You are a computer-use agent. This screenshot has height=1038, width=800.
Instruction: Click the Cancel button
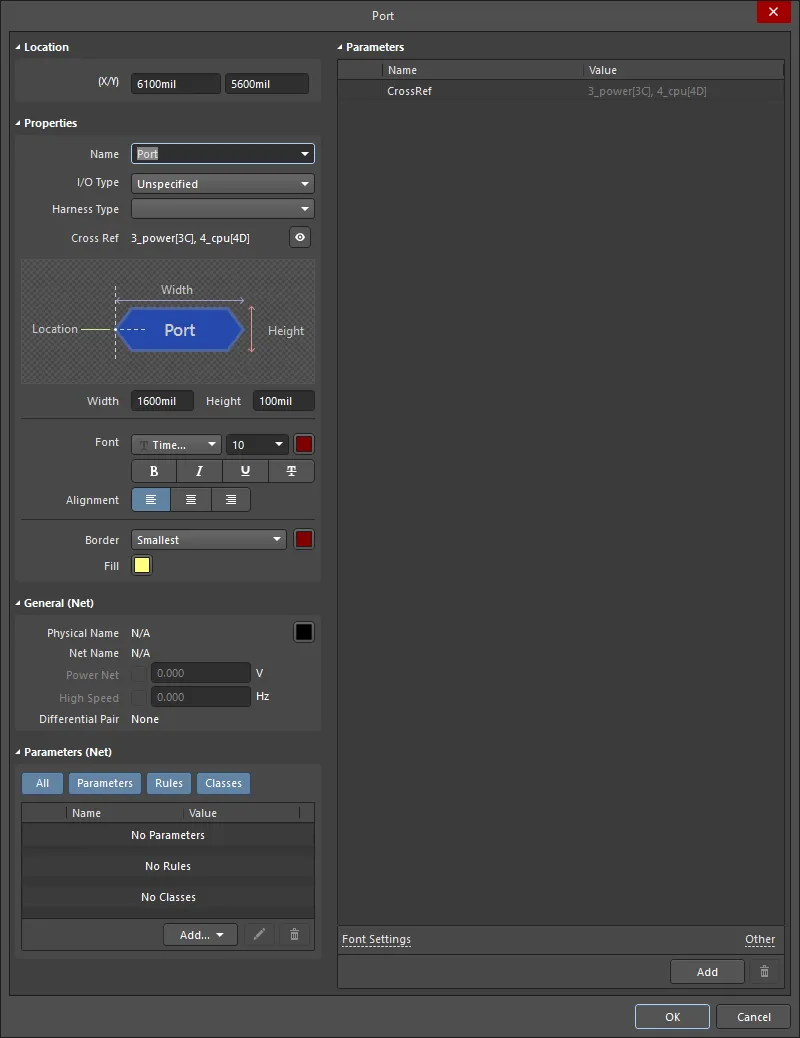[754, 1016]
